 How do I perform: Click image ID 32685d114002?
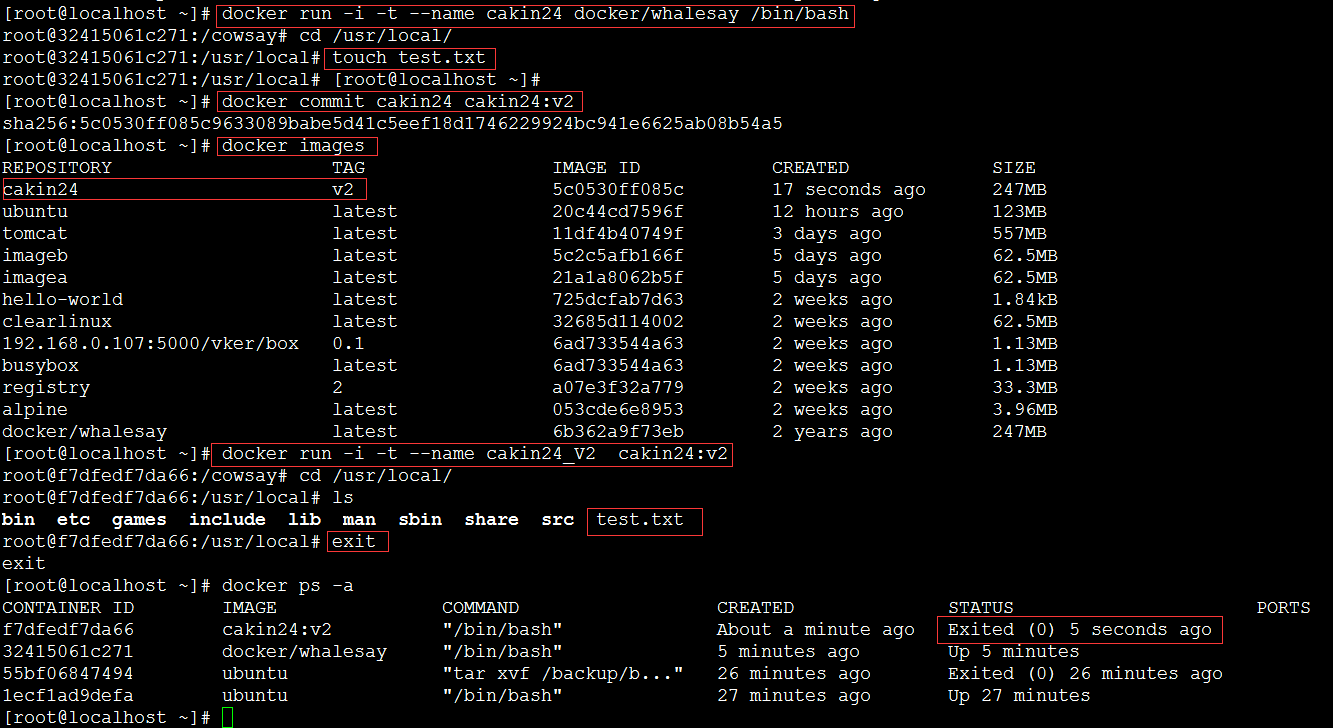point(618,322)
